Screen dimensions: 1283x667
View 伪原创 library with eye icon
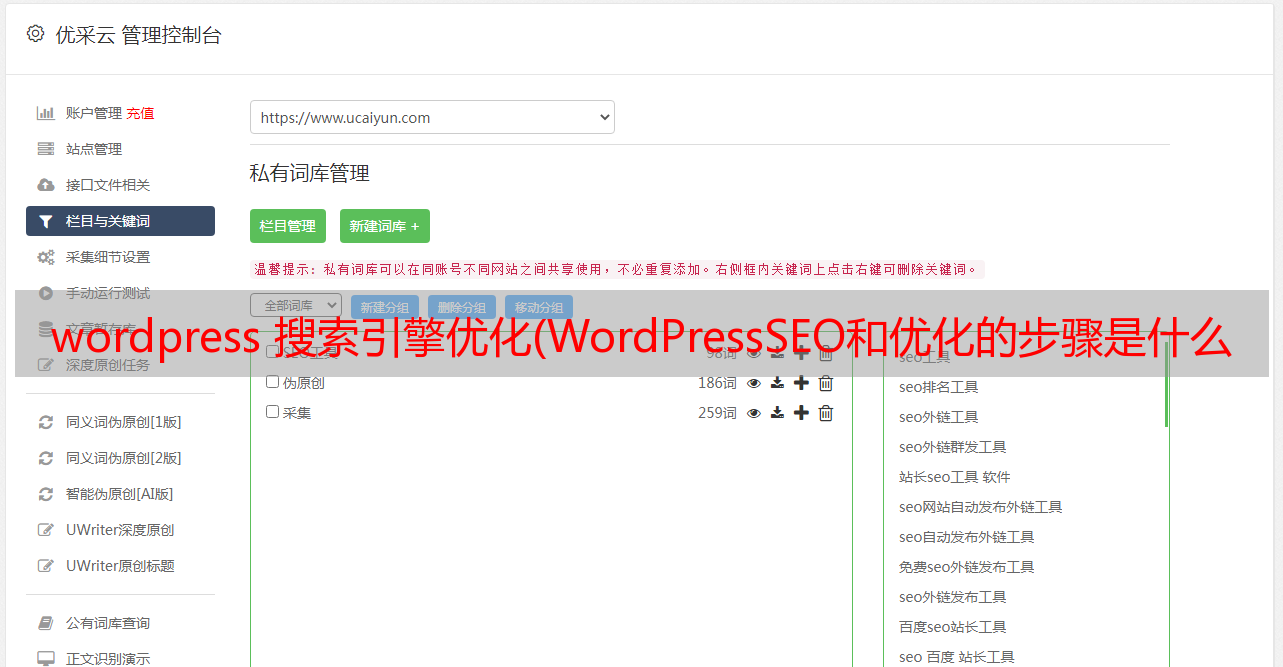754,383
